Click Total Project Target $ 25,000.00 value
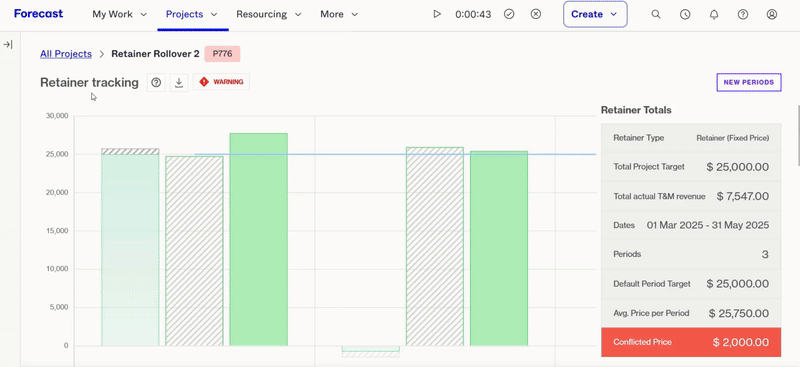800x367 pixels. (x=737, y=167)
